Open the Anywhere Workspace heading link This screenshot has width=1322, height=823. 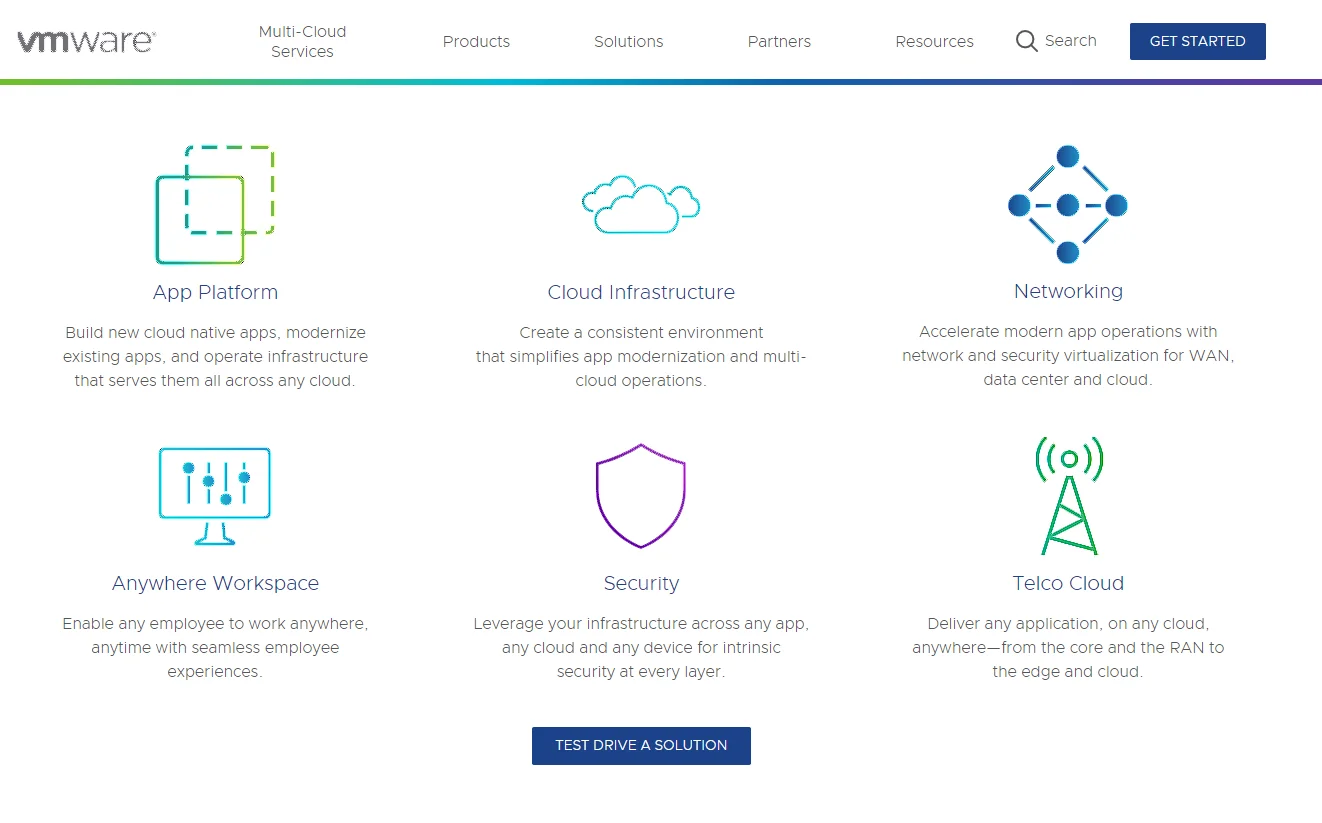click(x=215, y=583)
